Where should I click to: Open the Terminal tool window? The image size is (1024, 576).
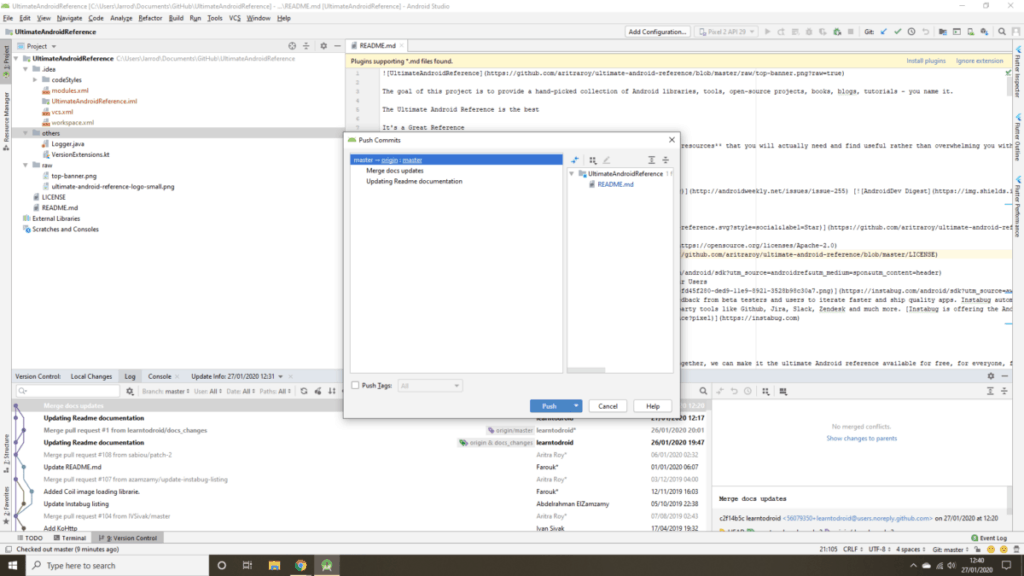65,538
